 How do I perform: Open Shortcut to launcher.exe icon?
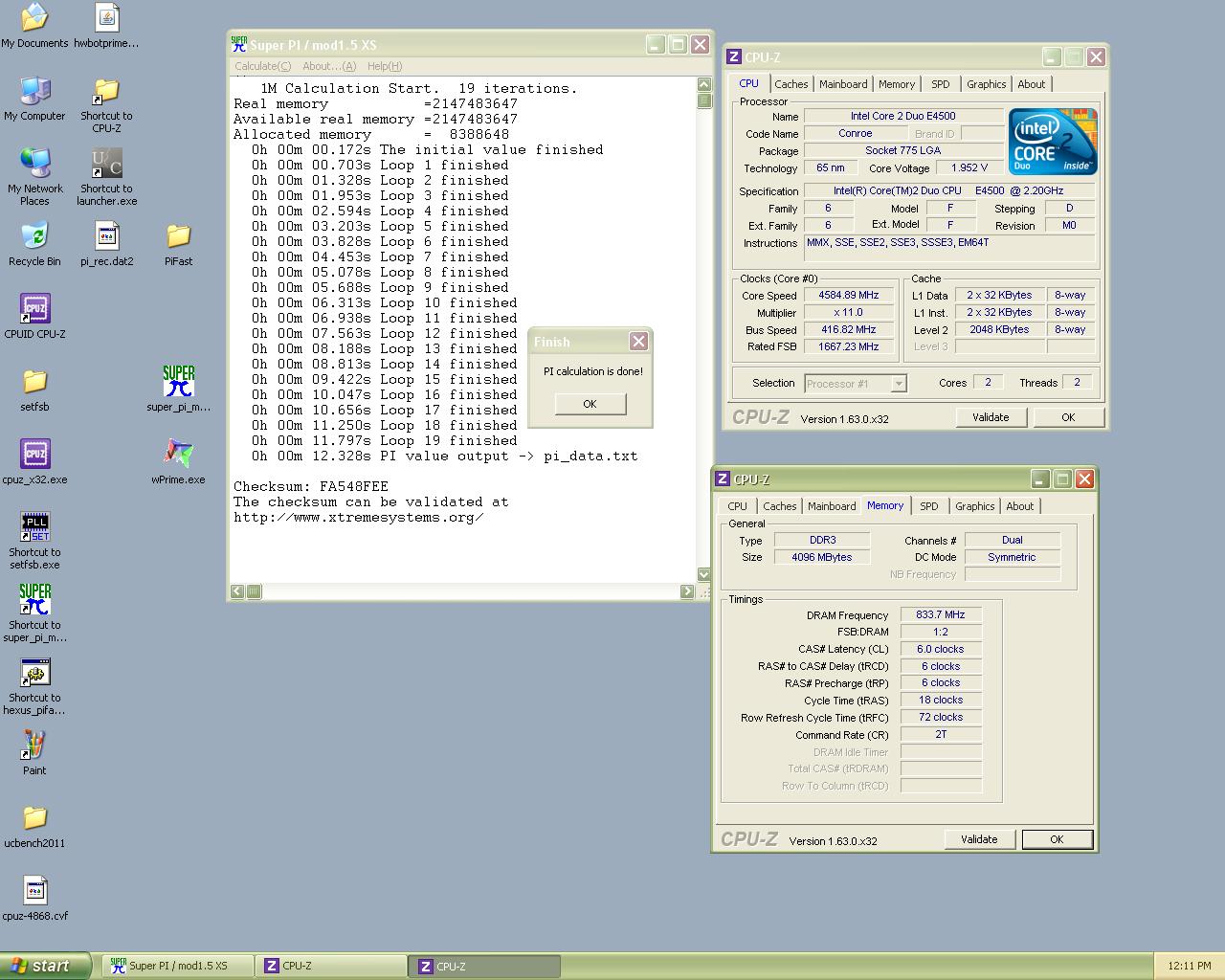click(x=106, y=178)
